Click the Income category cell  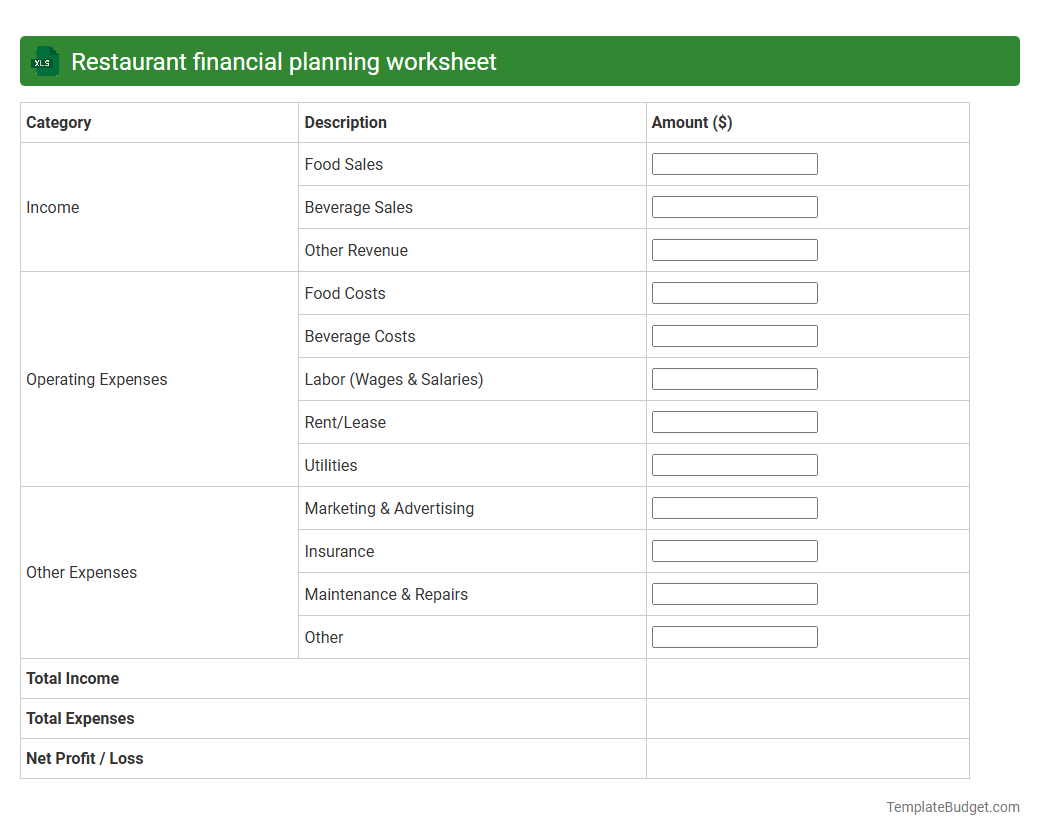[x=52, y=207]
